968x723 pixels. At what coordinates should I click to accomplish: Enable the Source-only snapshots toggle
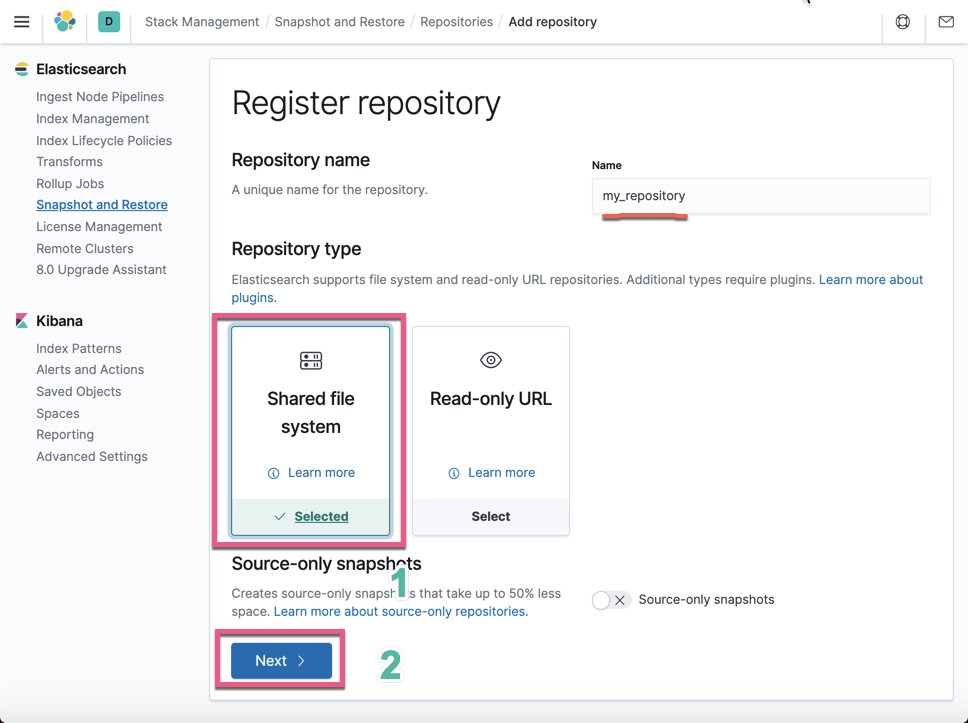[611, 599]
